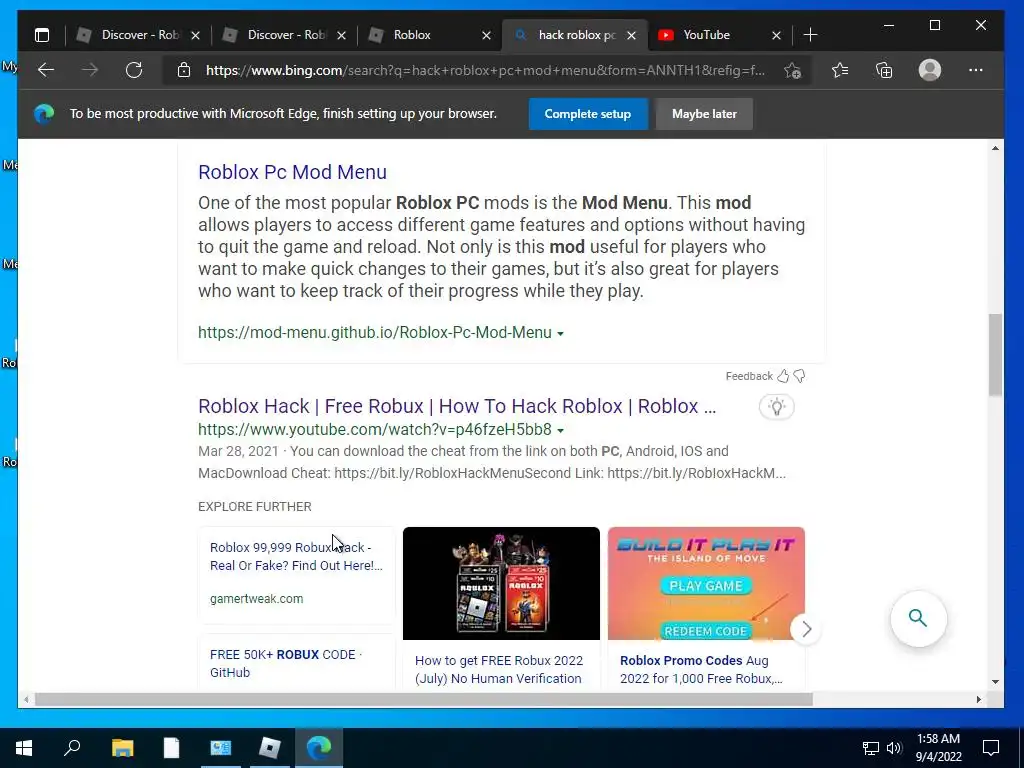The image size is (1024, 768).
Task: Open a new tab
Action: tap(810, 35)
